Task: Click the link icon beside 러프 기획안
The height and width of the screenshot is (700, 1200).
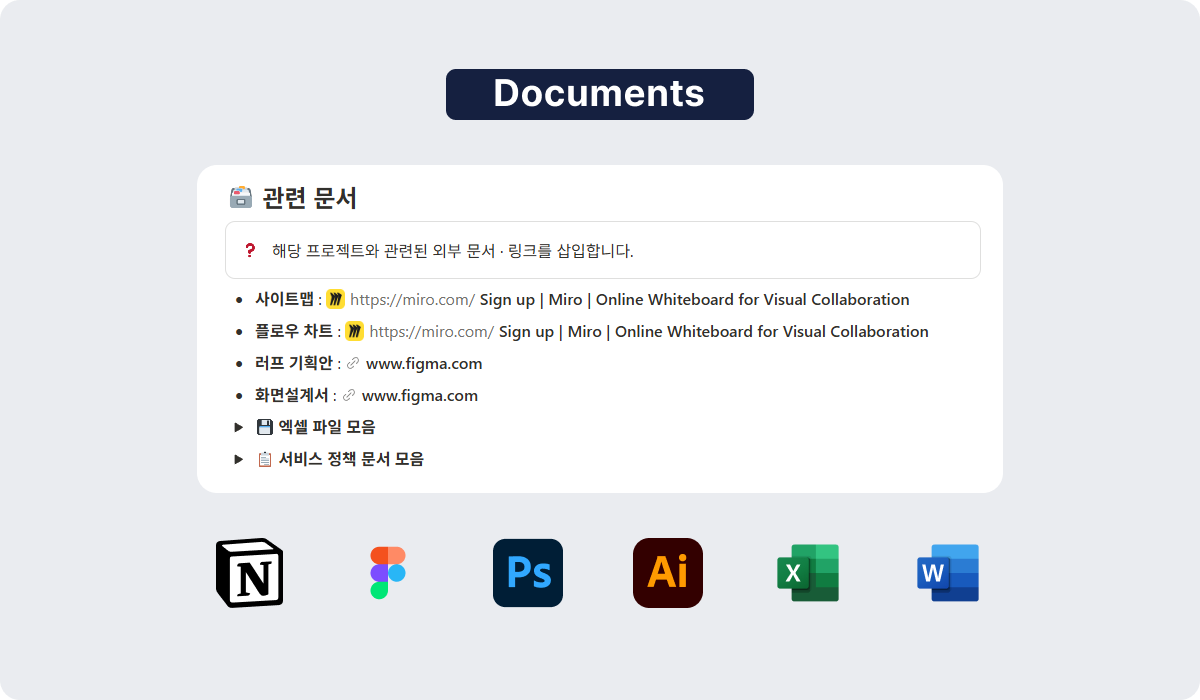Action: pyautogui.click(x=352, y=364)
